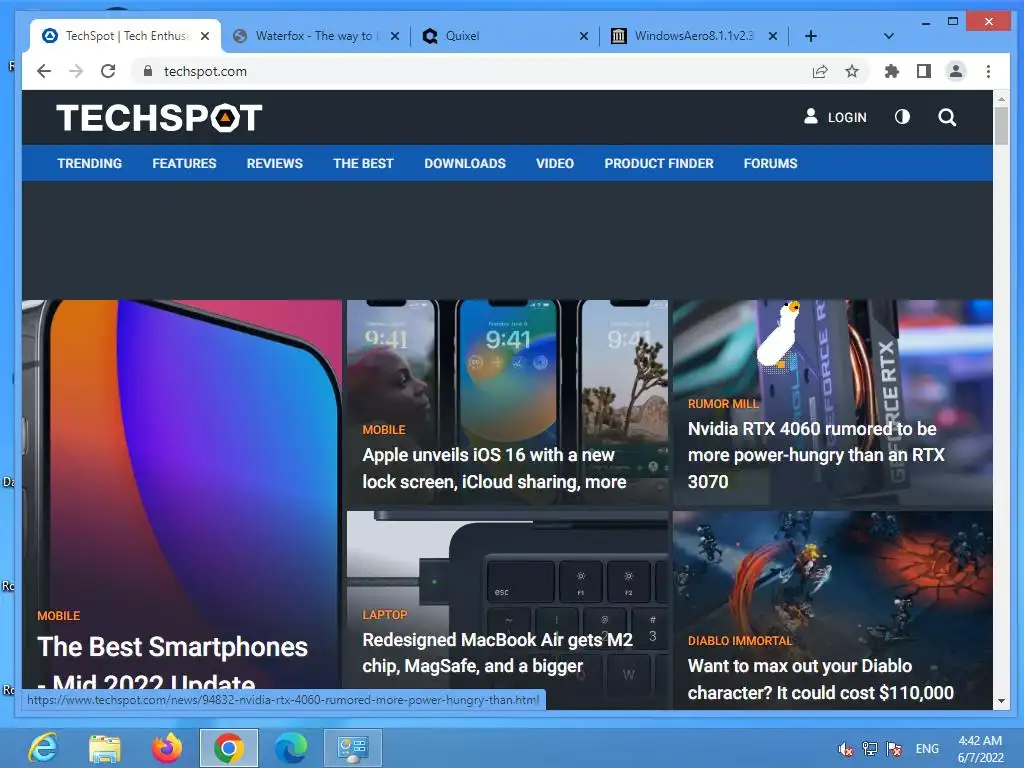This screenshot has width=1024, height=768.
Task: Go forward with the navigation arrow
Action: (x=76, y=71)
